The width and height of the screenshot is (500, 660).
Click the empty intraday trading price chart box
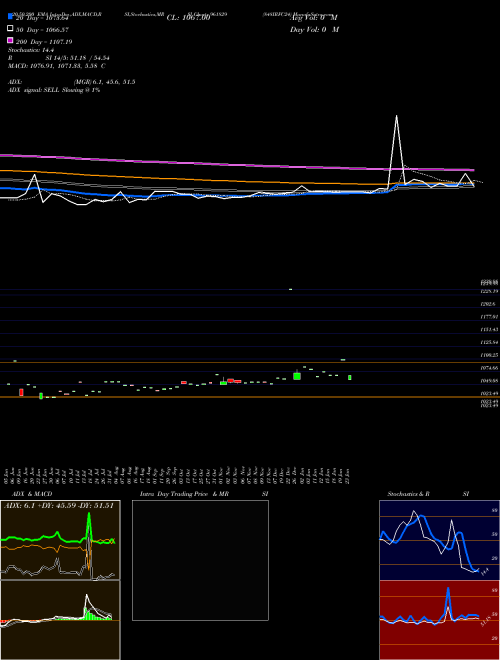click(x=200, y=560)
